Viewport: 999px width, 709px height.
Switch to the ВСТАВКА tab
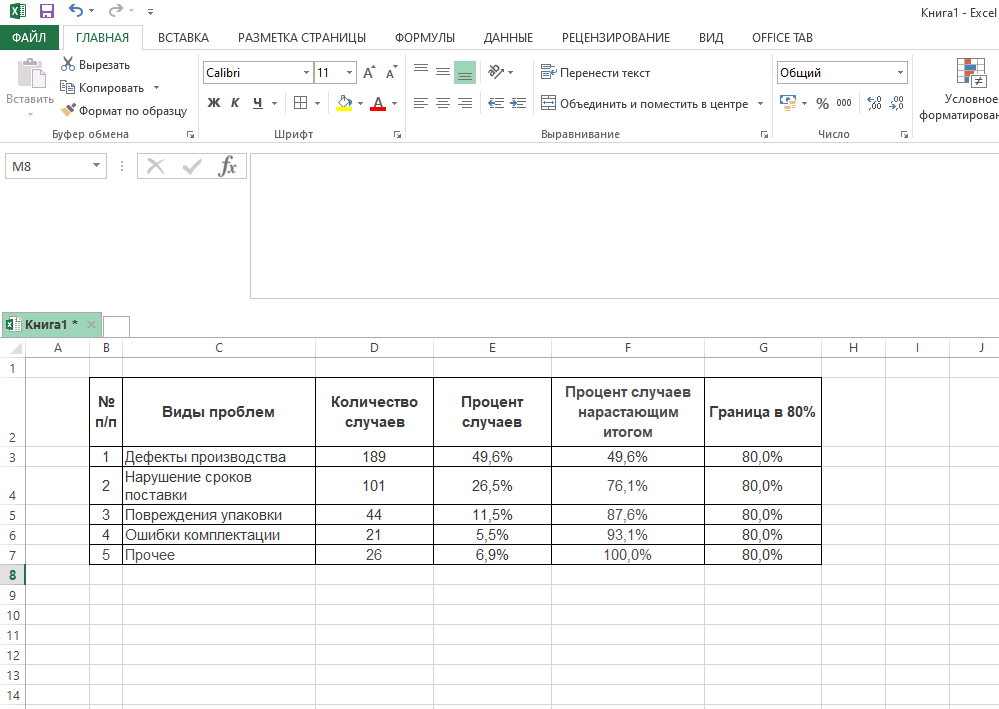pyautogui.click(x=183, y=38)
